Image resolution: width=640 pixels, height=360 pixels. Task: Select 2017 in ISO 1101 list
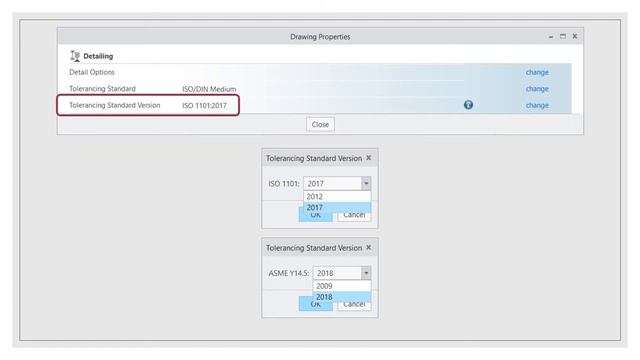[337, 207]
